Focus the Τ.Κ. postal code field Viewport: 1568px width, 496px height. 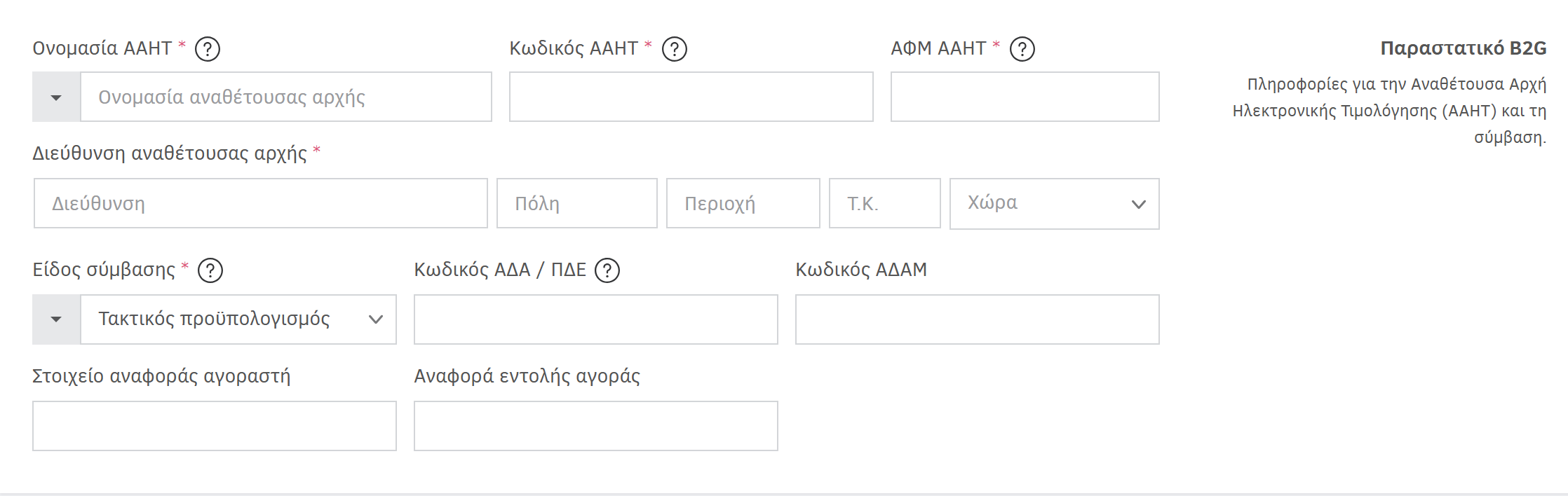click(885, 203)
